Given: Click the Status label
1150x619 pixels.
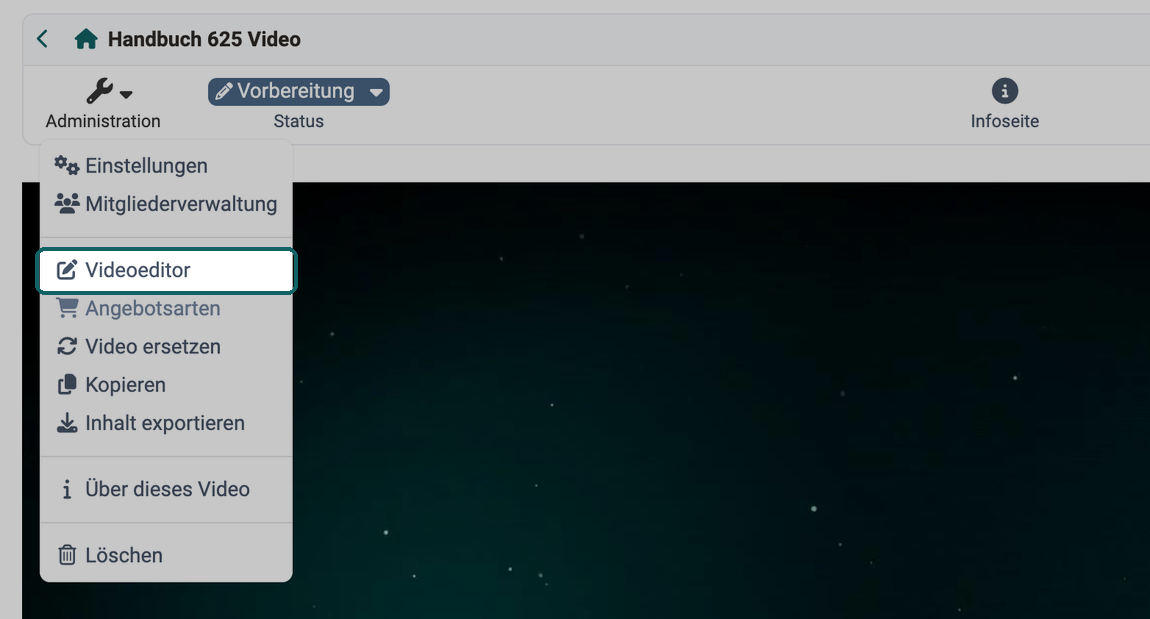Looking at the screenshot, I should click(299, 121).
